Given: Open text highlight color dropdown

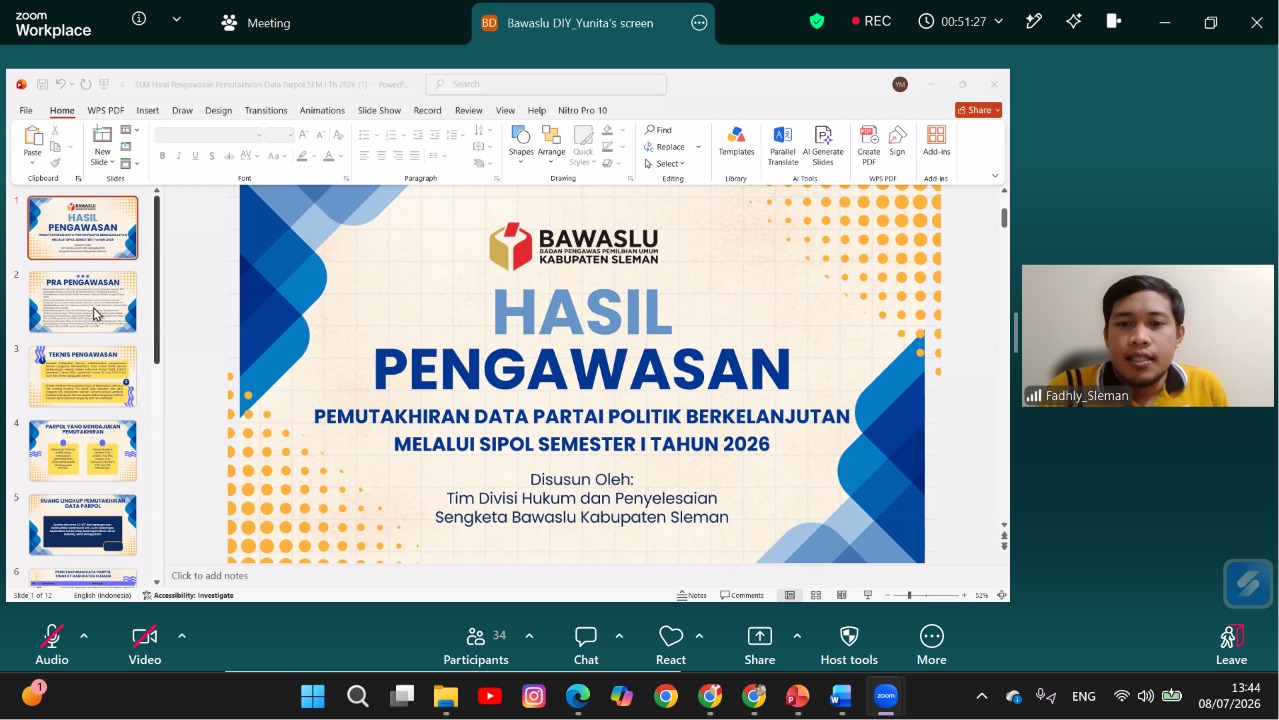Looking at the screenshot, I should [315, 156].
